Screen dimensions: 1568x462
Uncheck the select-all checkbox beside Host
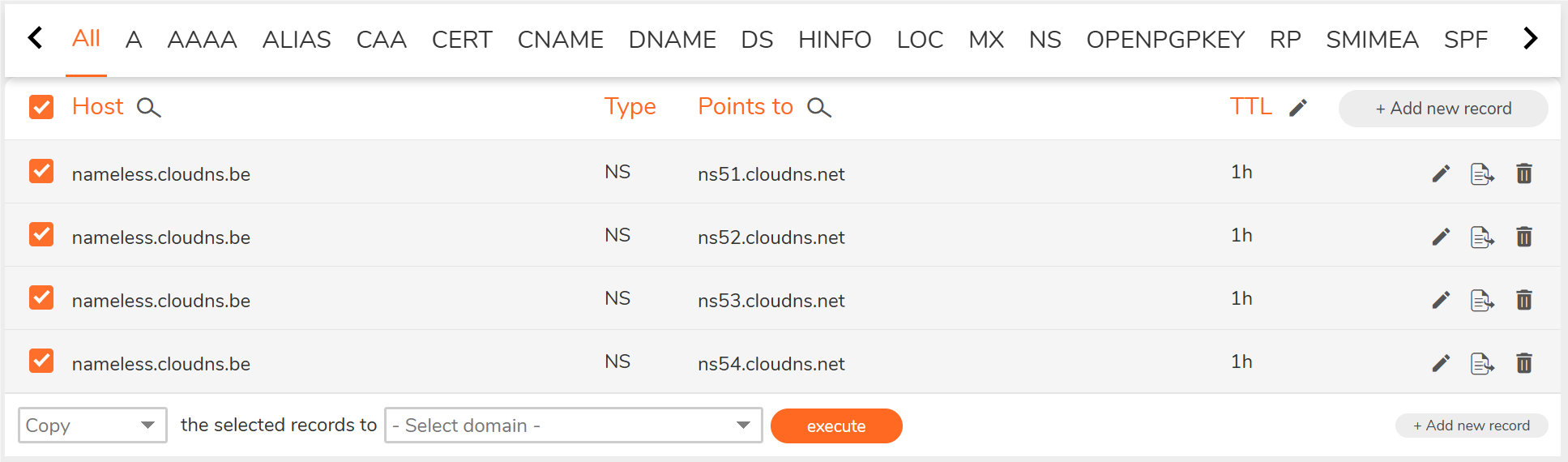tap(41, 107)
